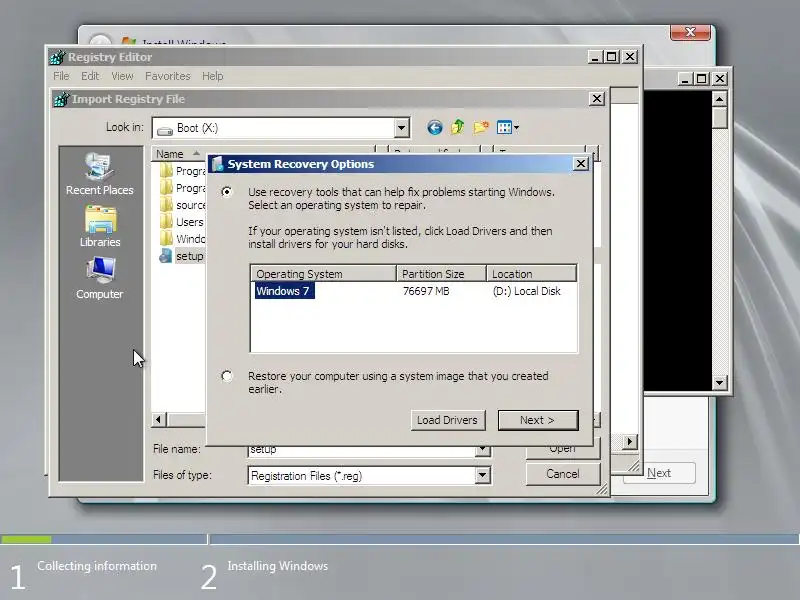Screen dimensions: 800x600
Task: Select the Windows folder in file list
Action: pos(183,239)
